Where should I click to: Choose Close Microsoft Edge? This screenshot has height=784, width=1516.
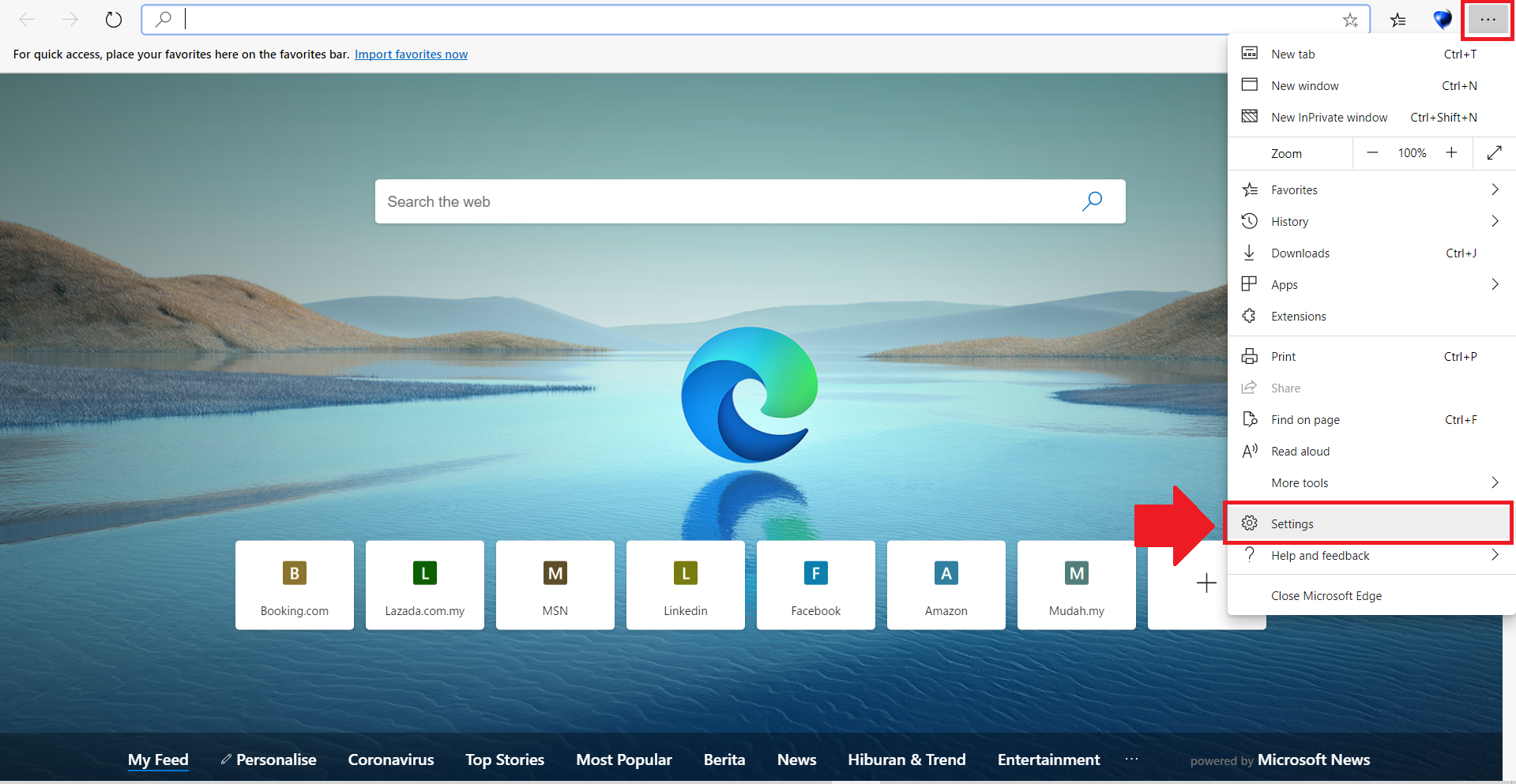coord(1371,596)
